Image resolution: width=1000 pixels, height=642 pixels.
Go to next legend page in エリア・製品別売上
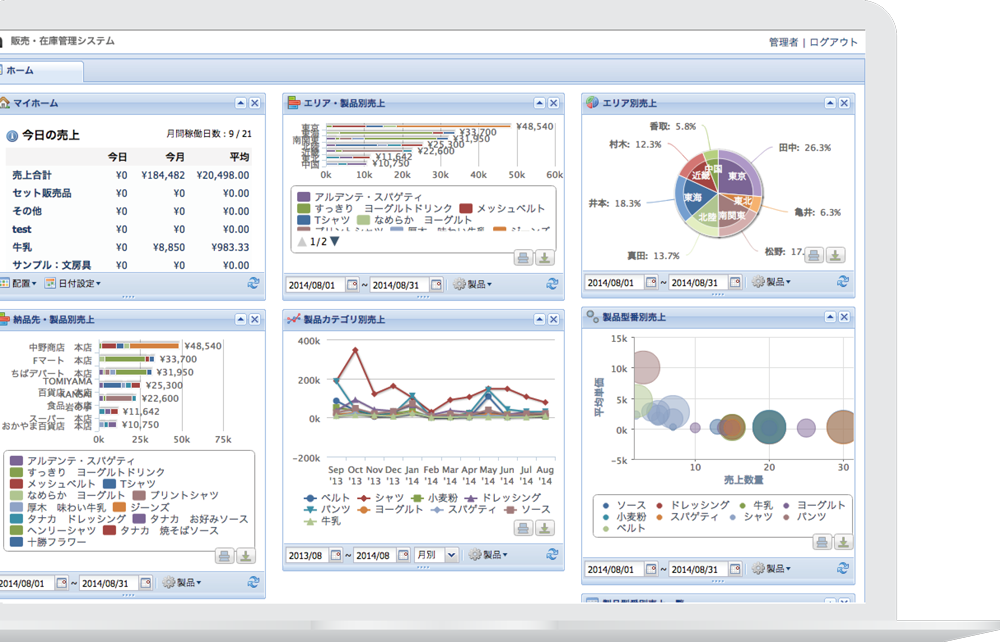334,242
